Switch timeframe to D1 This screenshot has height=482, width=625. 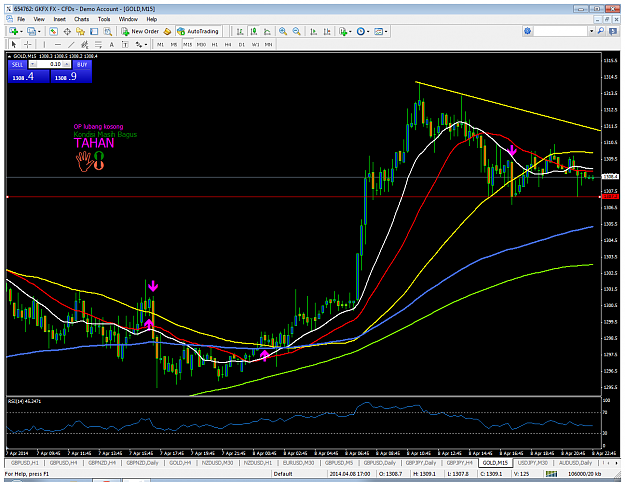pos(242,45)
